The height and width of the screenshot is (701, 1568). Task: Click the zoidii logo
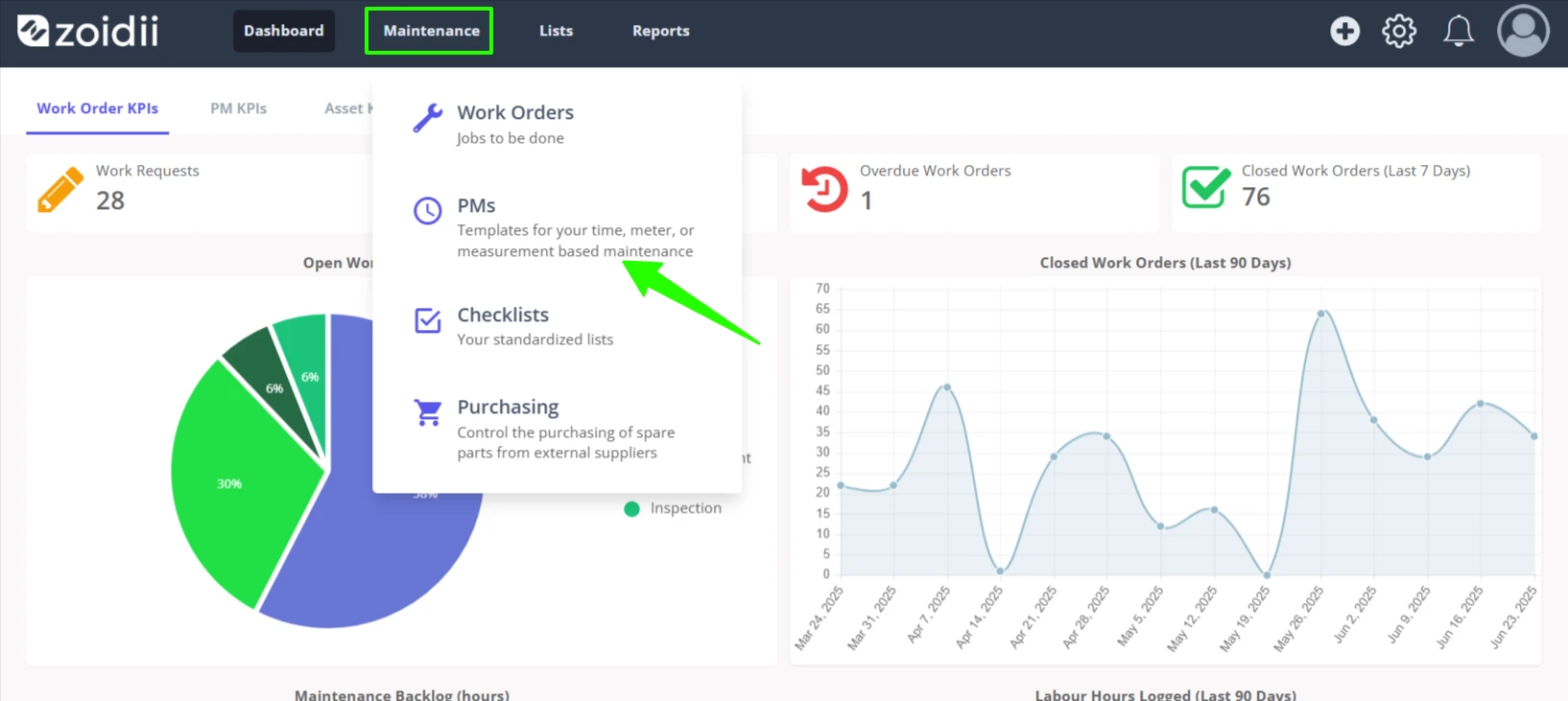[88, 31]
